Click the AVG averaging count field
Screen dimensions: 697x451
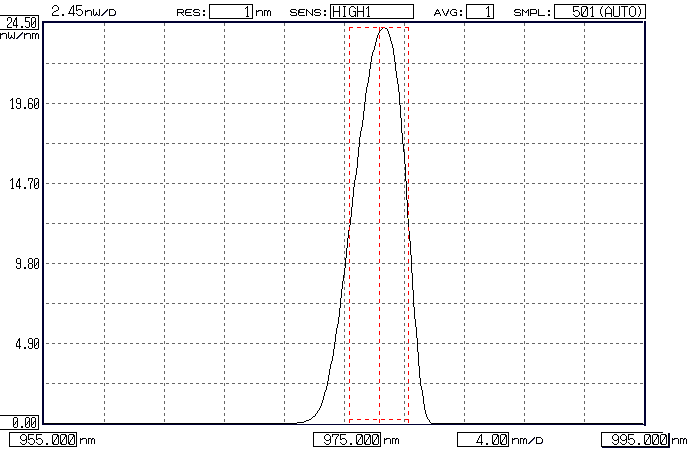pos(480,12)
